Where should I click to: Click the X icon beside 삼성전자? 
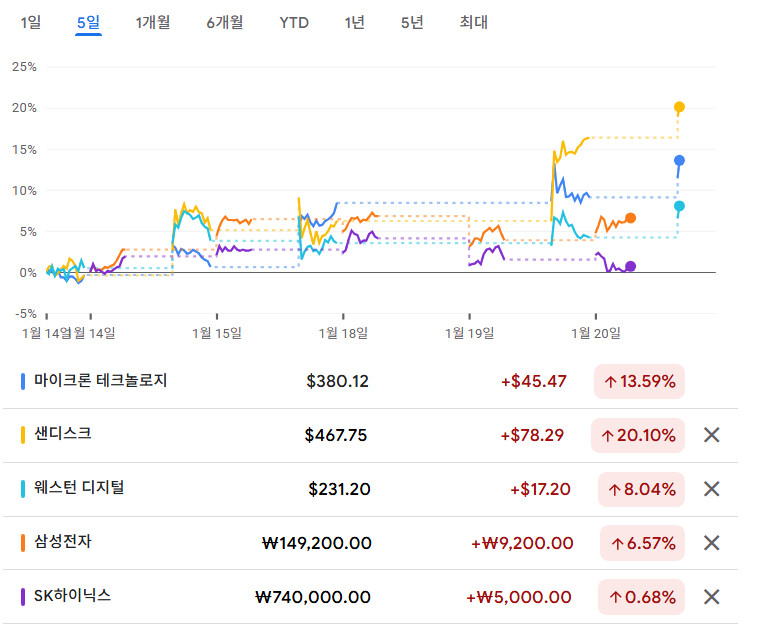point(711,543)
